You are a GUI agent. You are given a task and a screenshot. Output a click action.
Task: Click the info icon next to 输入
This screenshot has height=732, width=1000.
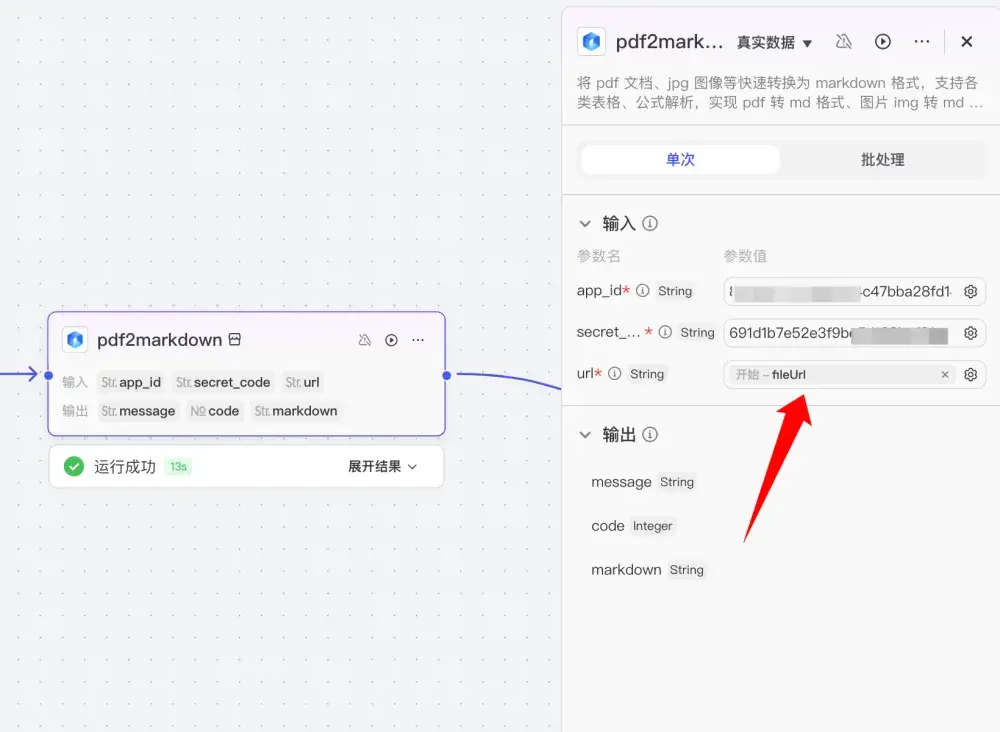point(651,224)
